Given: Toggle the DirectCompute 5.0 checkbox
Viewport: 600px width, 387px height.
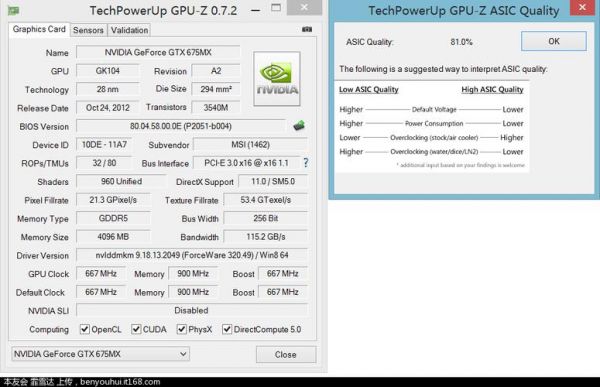Looking at the screenshot, I should (x=227, y=329).
